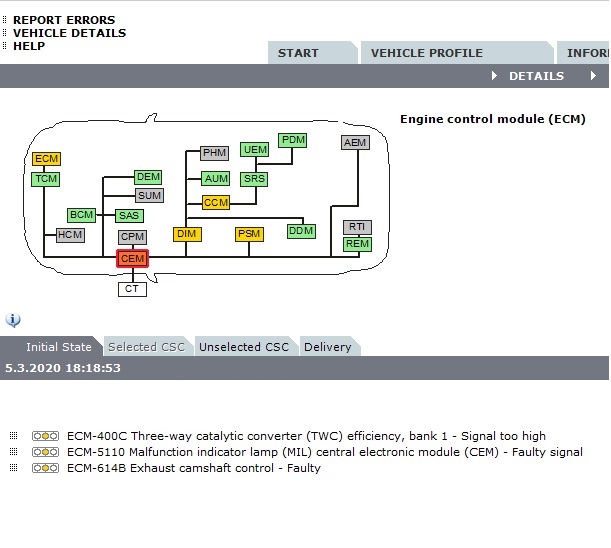The height and width of the screenshot is (548, 611).
Task: Click status lamp icon for ECM-400C
Action: (x=45, y=436)
